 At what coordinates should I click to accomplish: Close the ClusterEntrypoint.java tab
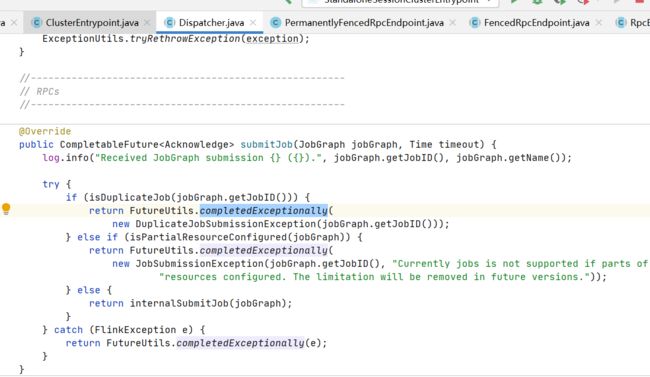point(147,23)
